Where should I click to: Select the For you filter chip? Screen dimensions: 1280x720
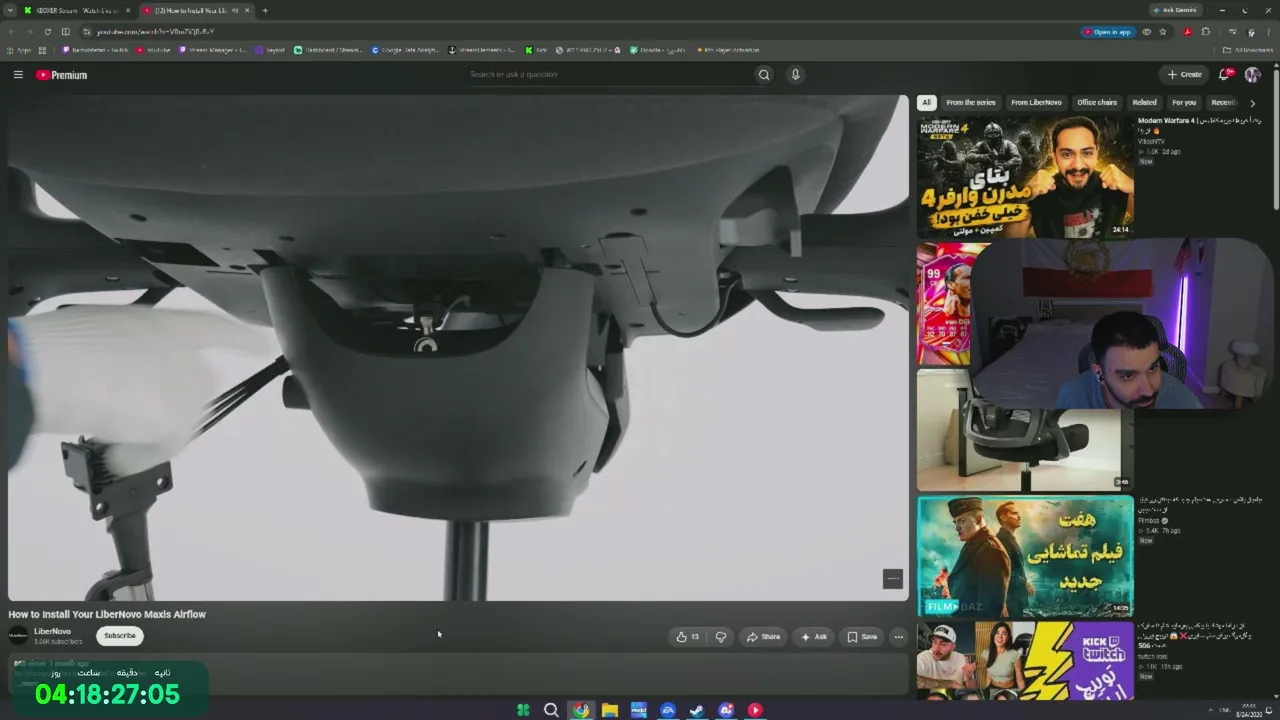point(1184,102)
